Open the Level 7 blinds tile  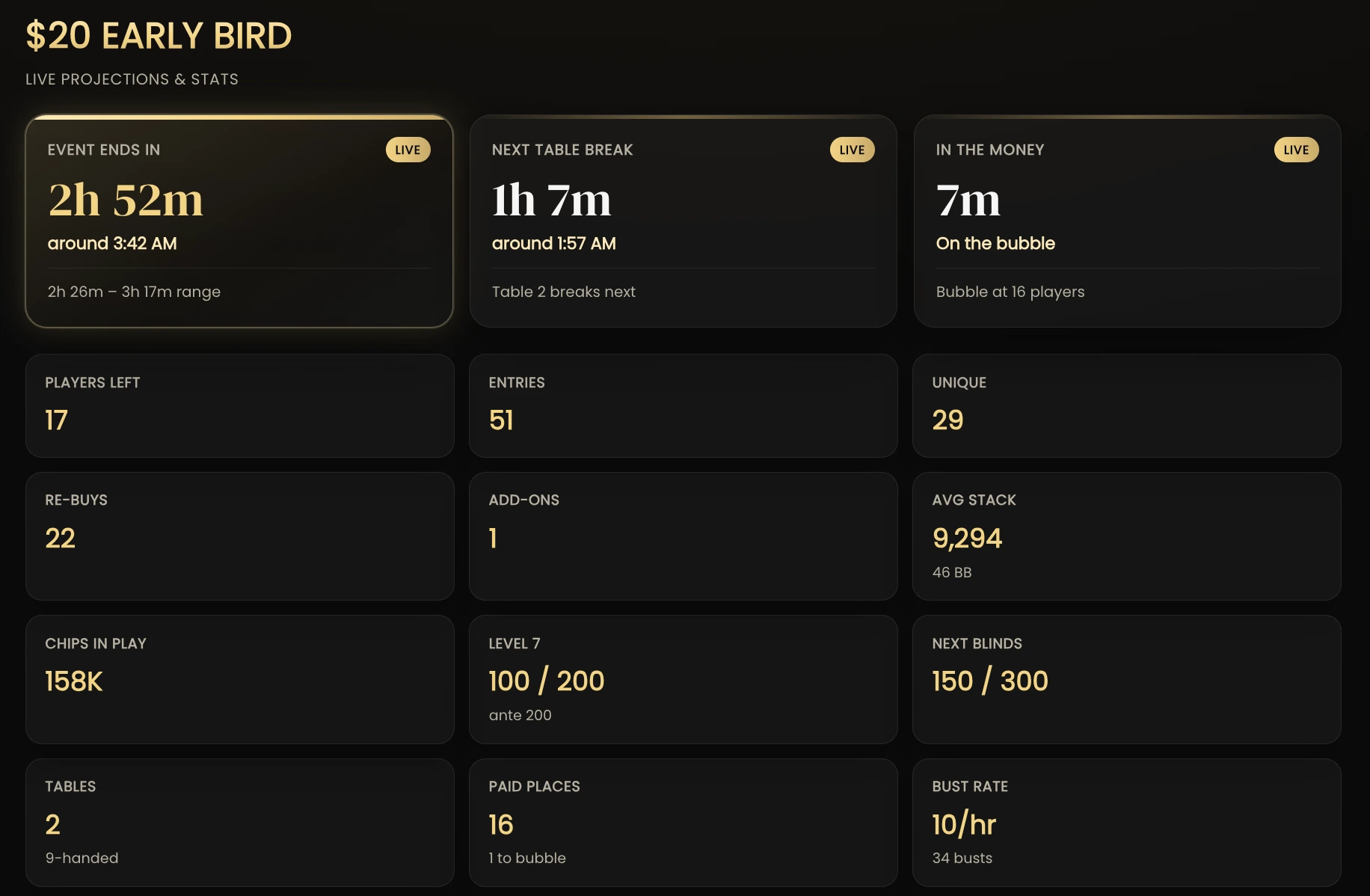click(683, 679)
